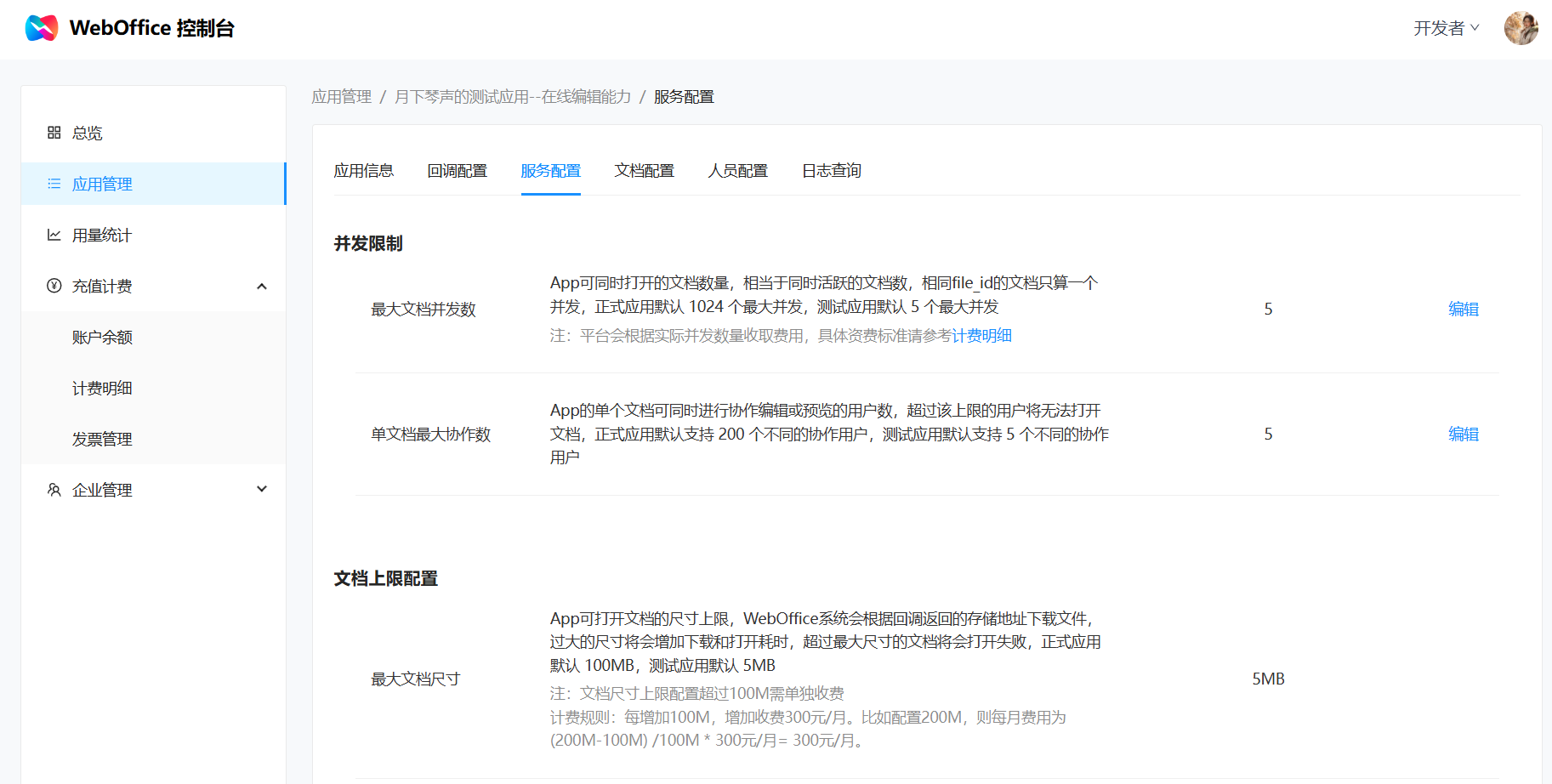Click the 充值计费 yen icon
The image size is (1552, 784).
click(x=54, y=286)
